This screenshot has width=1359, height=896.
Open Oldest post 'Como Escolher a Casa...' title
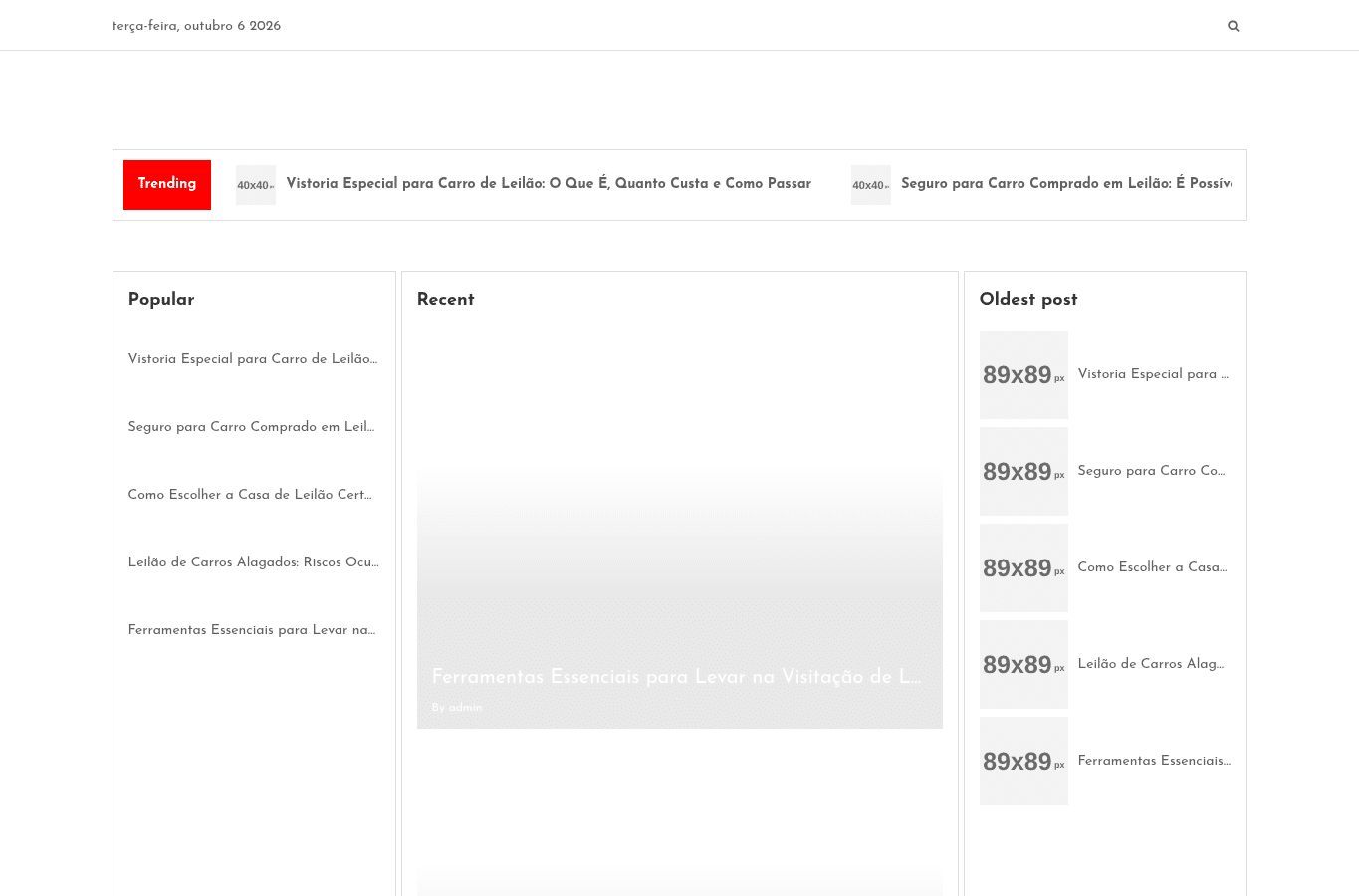pyautogui.click(x=1153, y=567)
